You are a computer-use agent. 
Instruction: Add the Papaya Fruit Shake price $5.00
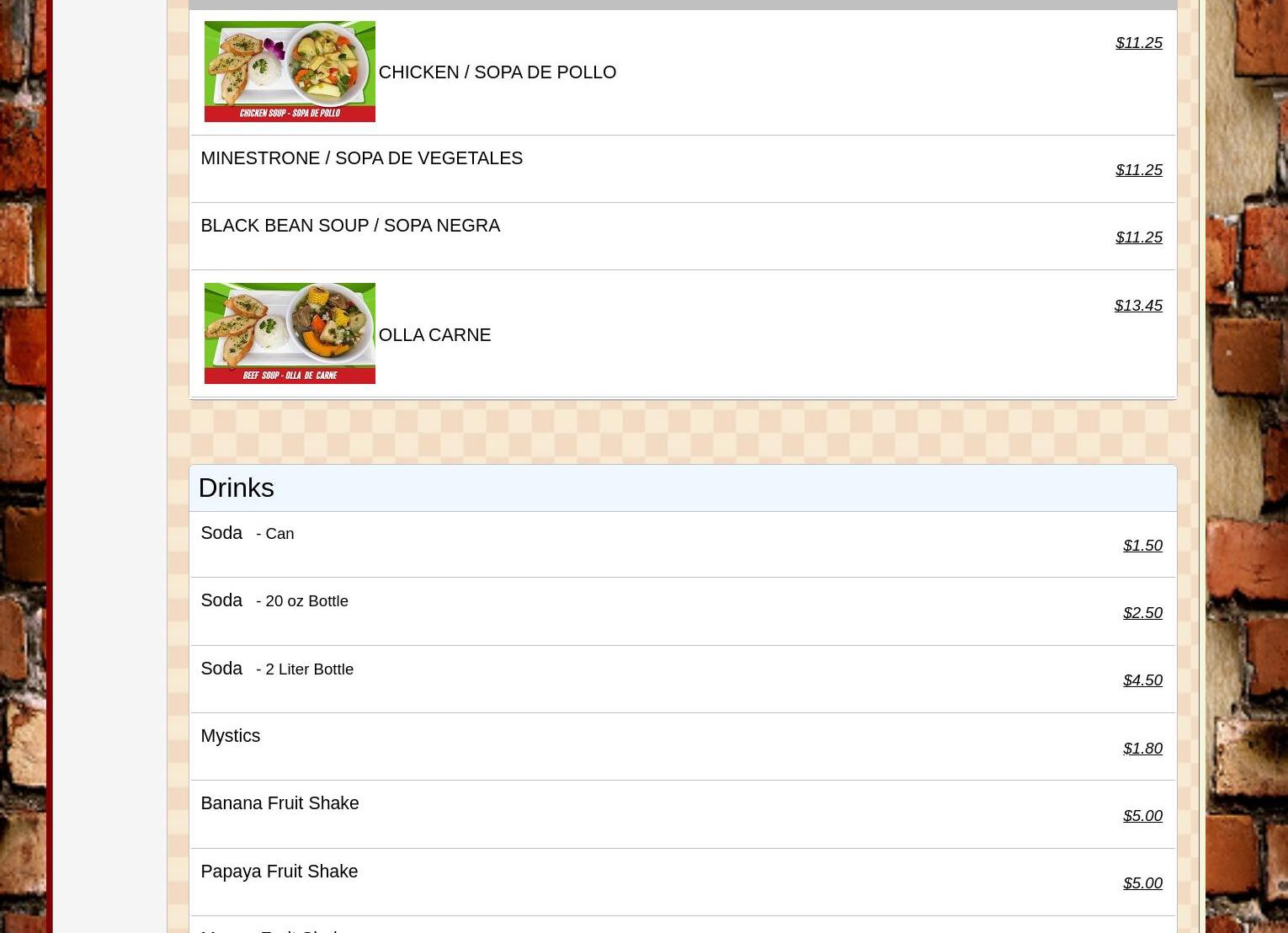1142,882
